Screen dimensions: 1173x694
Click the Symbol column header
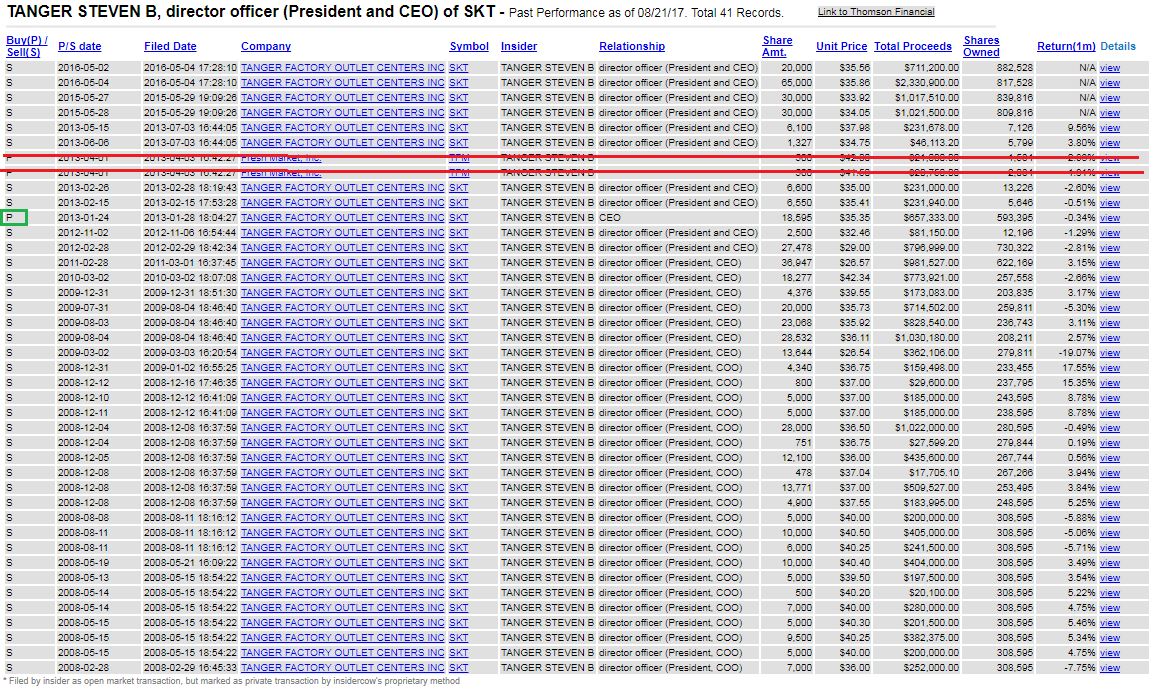point(469,46)
